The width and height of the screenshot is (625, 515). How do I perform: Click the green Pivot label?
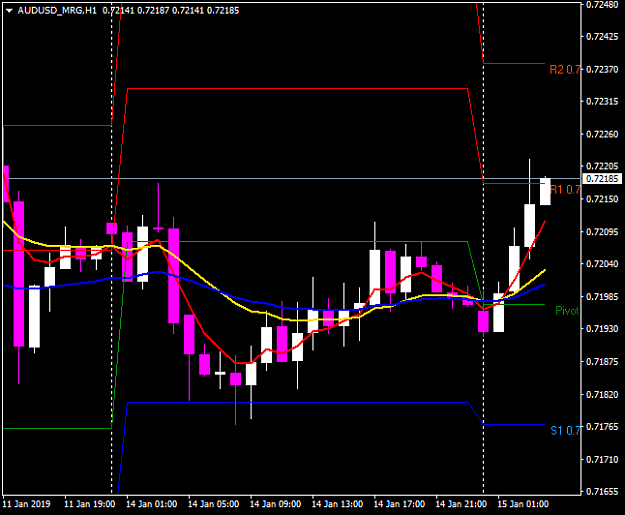pos(567,311)
